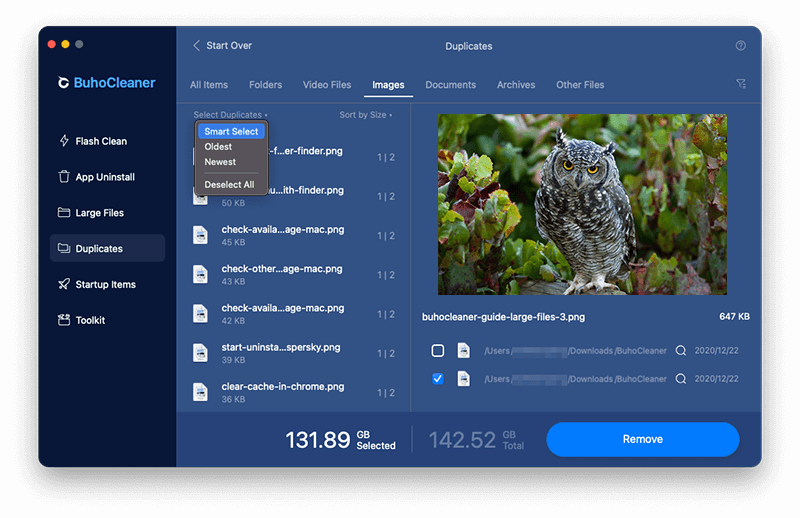
Task: Click file icon for start-uninsta...spersky.png
Action: click(200, 353)
